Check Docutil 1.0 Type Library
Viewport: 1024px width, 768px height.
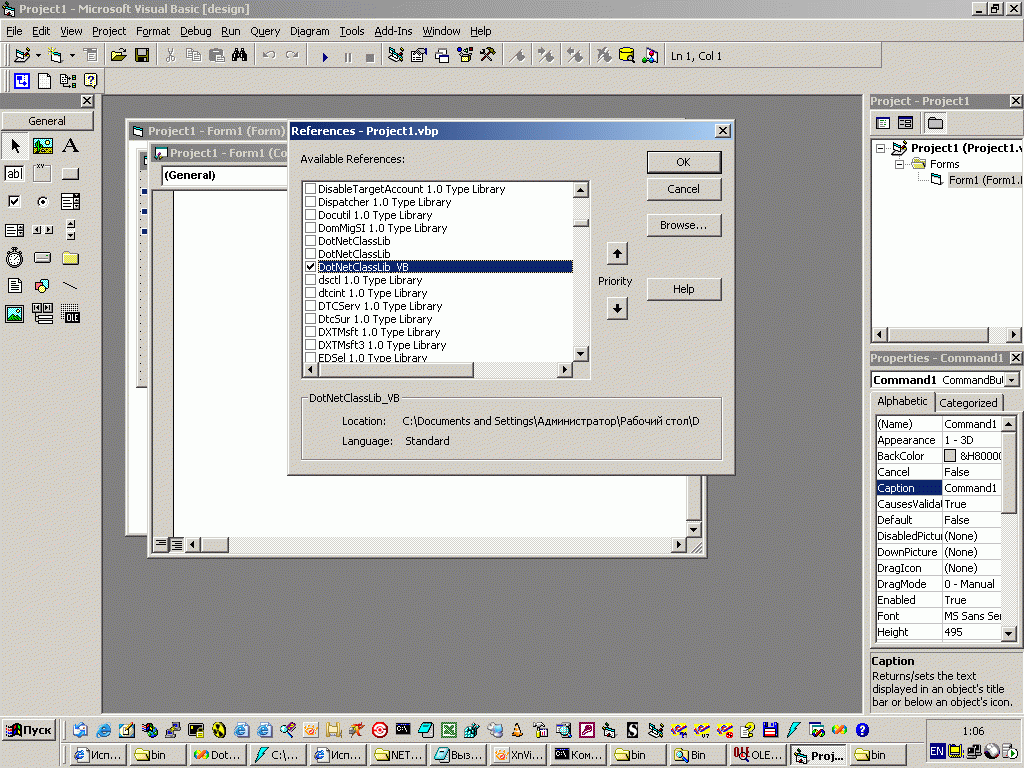click(x=311, y=215)
